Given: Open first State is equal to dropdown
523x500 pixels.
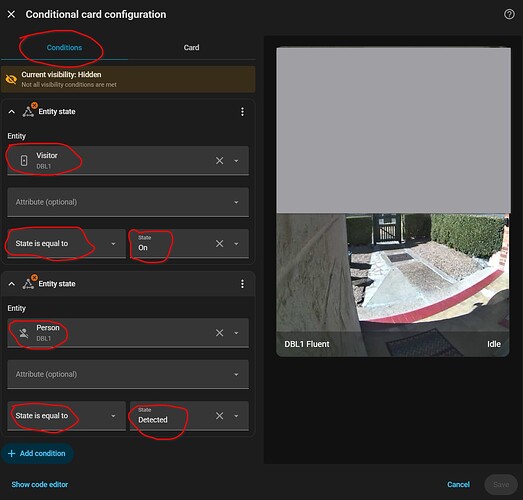Looking at the screenshot, I should (x=66, y=243).
